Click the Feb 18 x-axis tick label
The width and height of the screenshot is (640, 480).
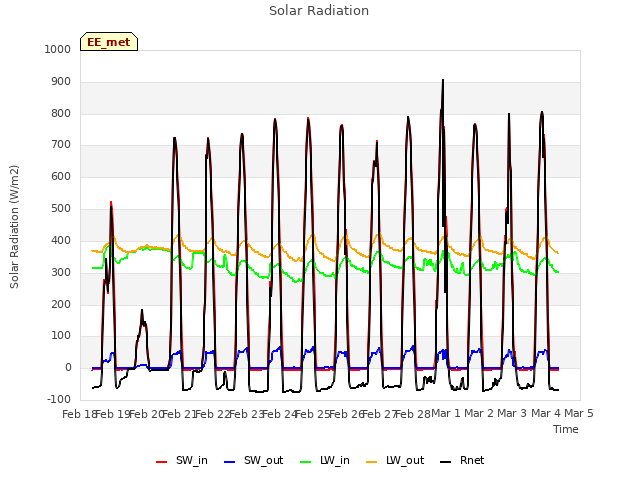pyautogui.click(x=78, y=414)
